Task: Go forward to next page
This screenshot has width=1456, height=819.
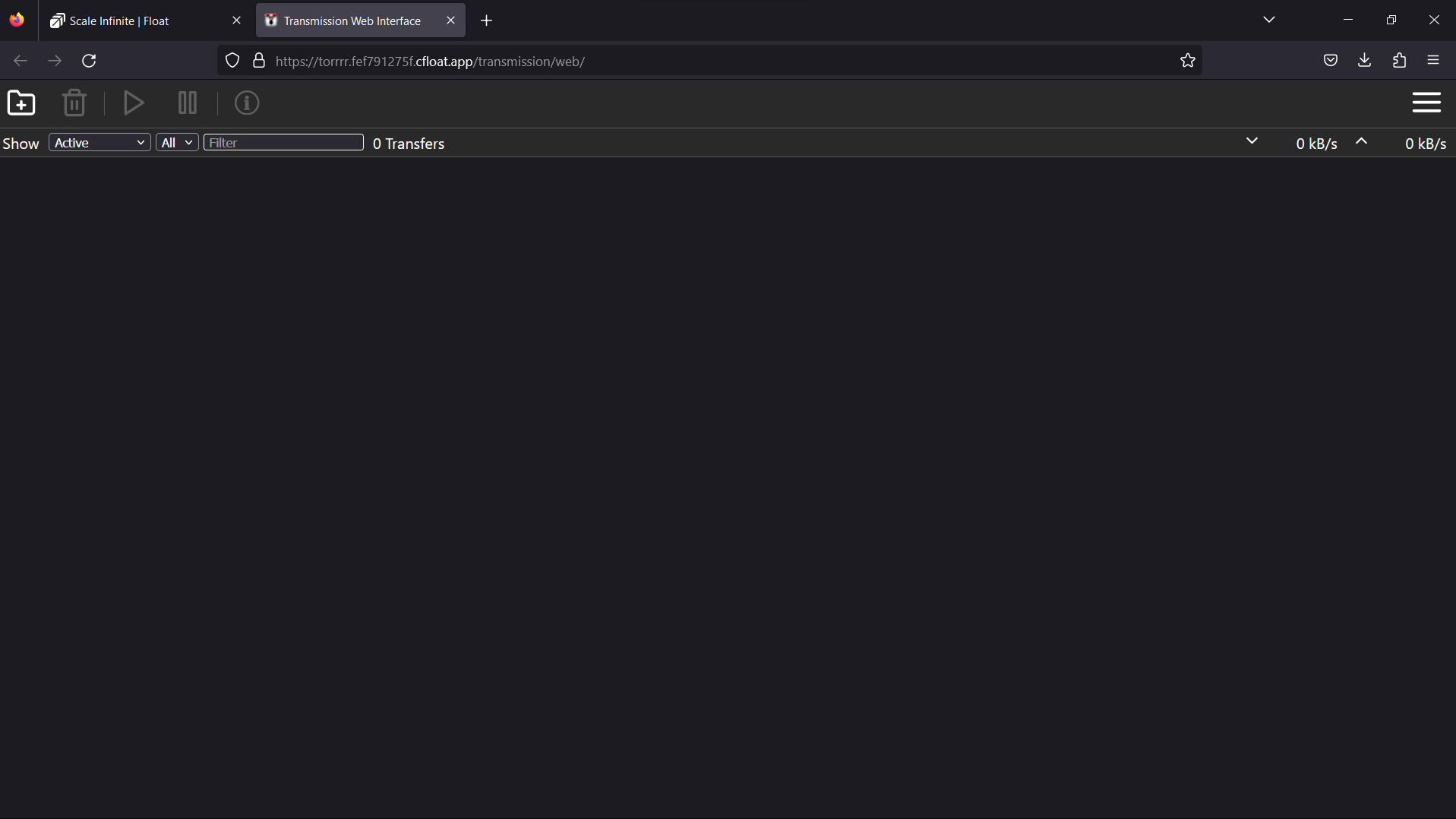Action: click(55, 61)
